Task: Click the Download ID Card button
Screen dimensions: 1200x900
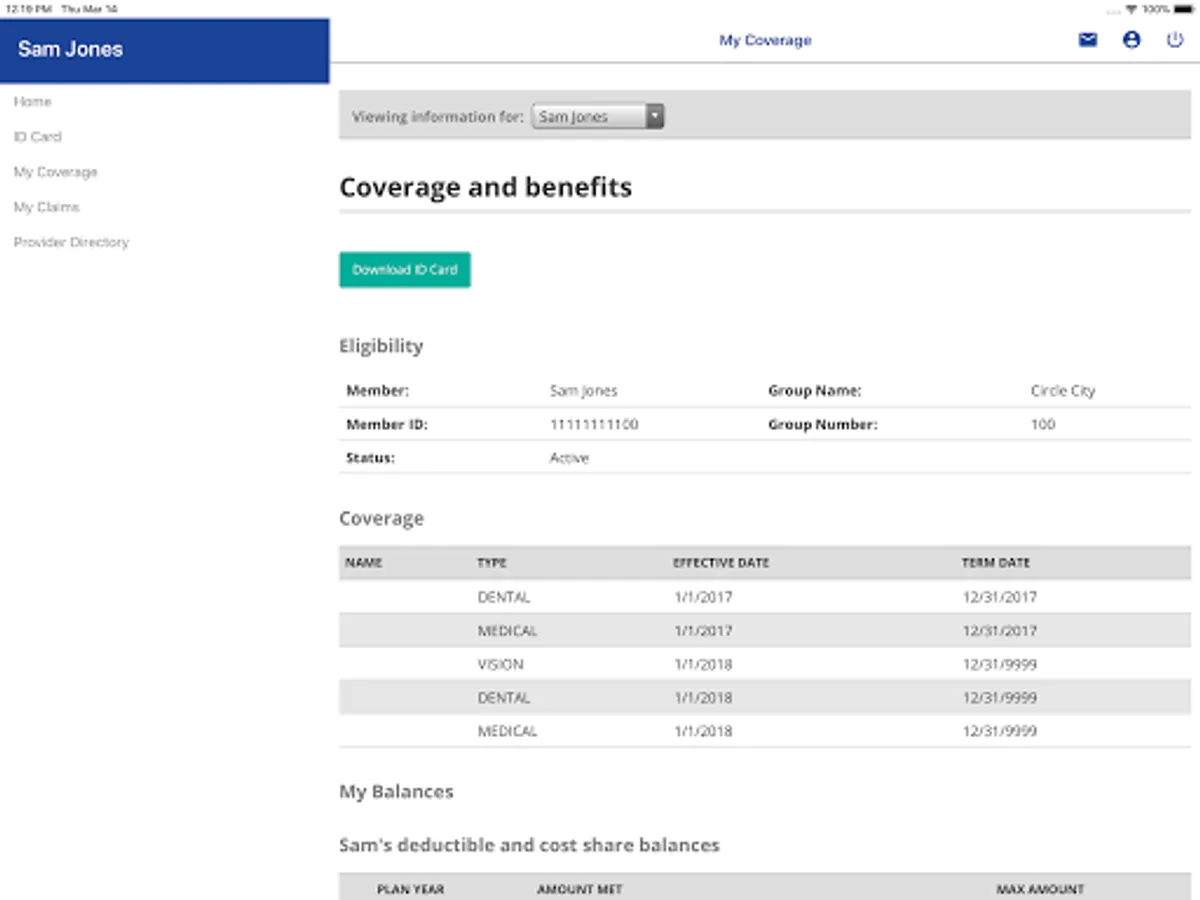Action: click(405, 270)
